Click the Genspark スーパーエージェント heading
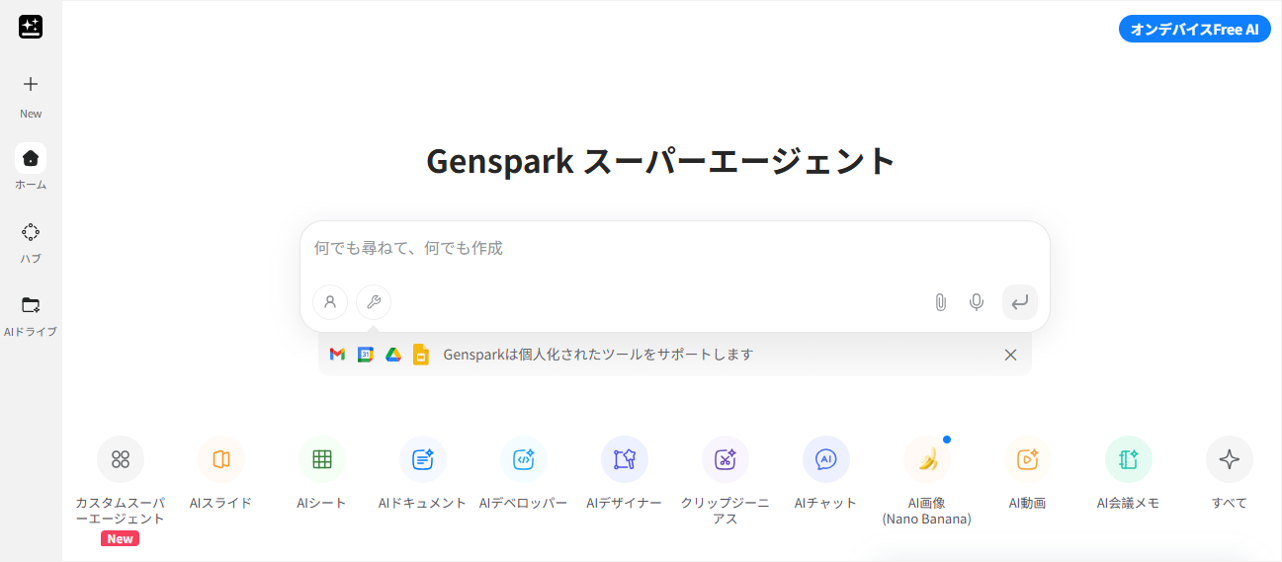Screen dimensions: 1282x562 pos(661,161)
